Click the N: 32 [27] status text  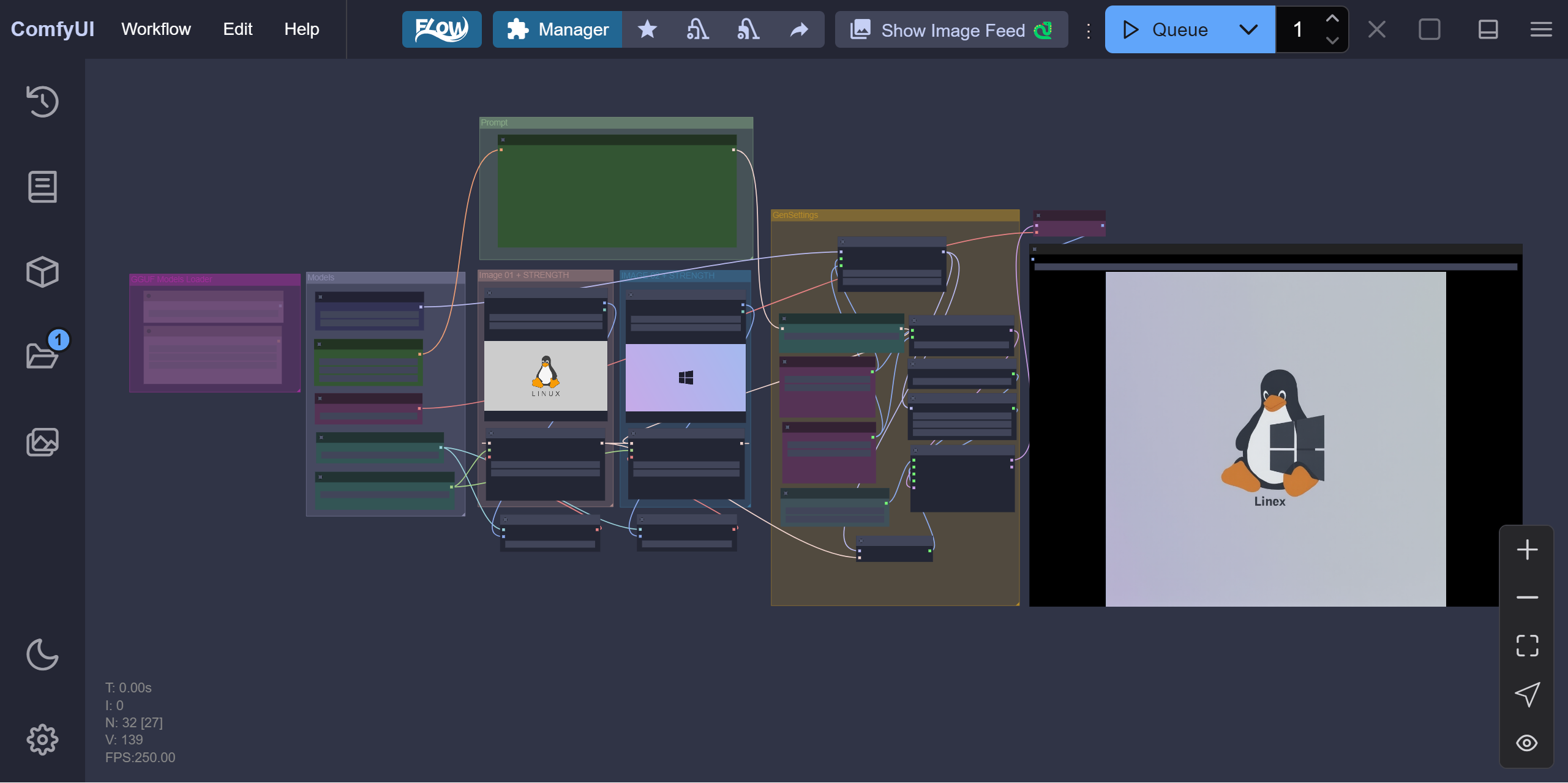[134, 722]
